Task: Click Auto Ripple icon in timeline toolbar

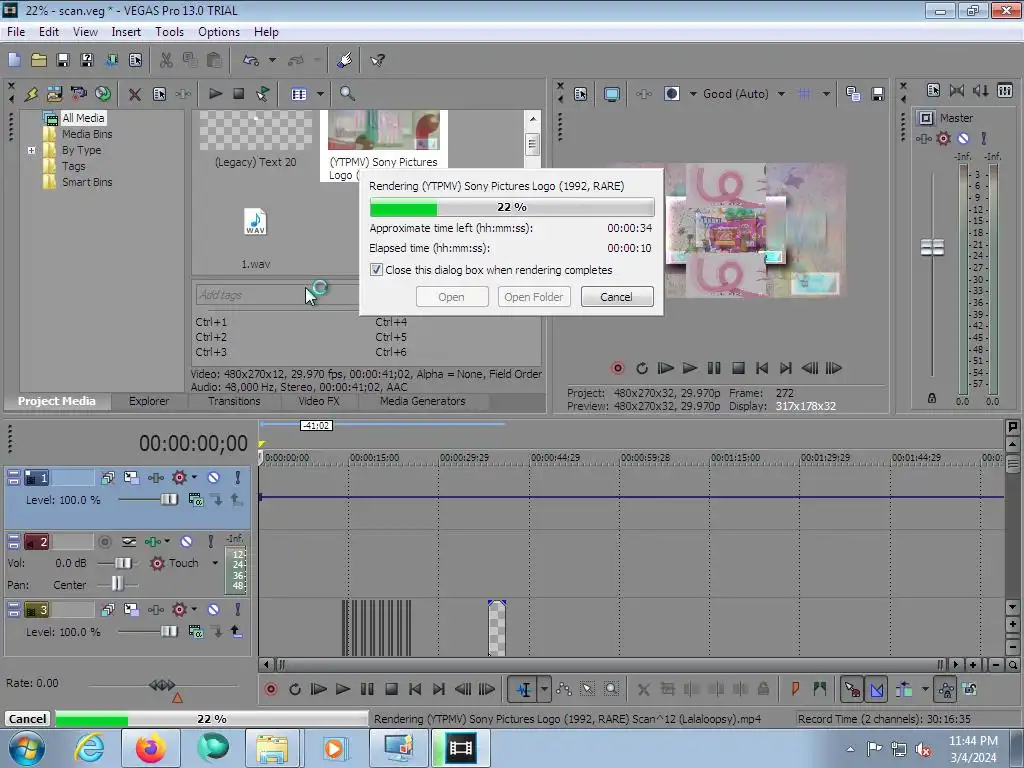Action: [x=904, y=688]
